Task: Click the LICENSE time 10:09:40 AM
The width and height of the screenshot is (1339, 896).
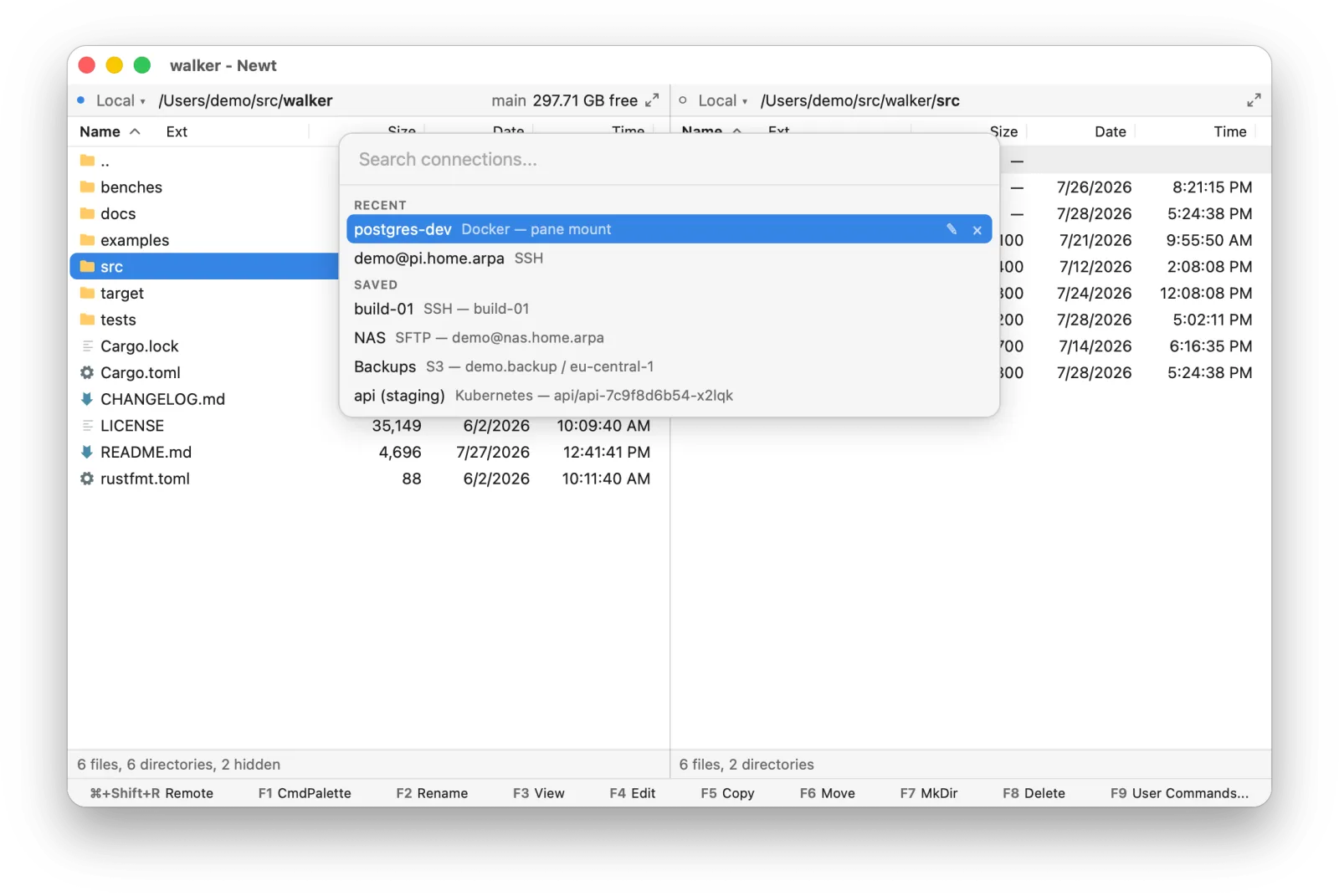Action: (603, 426)
